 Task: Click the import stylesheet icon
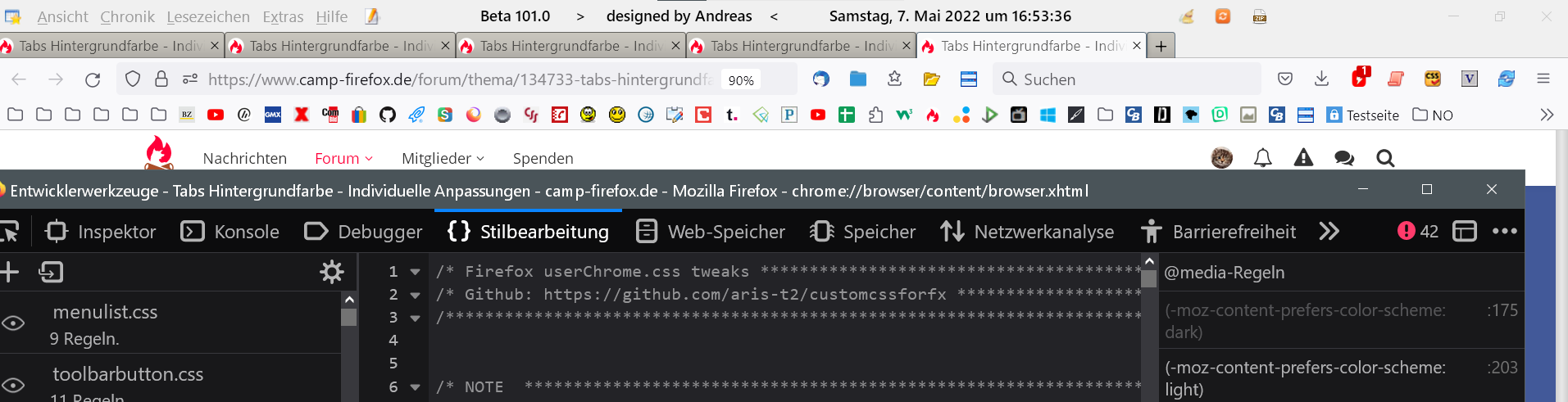coord(51,272)
